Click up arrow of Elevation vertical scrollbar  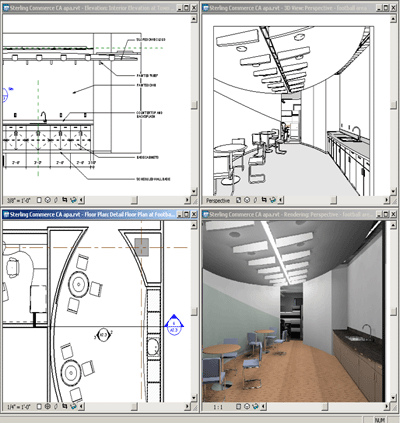194,19
